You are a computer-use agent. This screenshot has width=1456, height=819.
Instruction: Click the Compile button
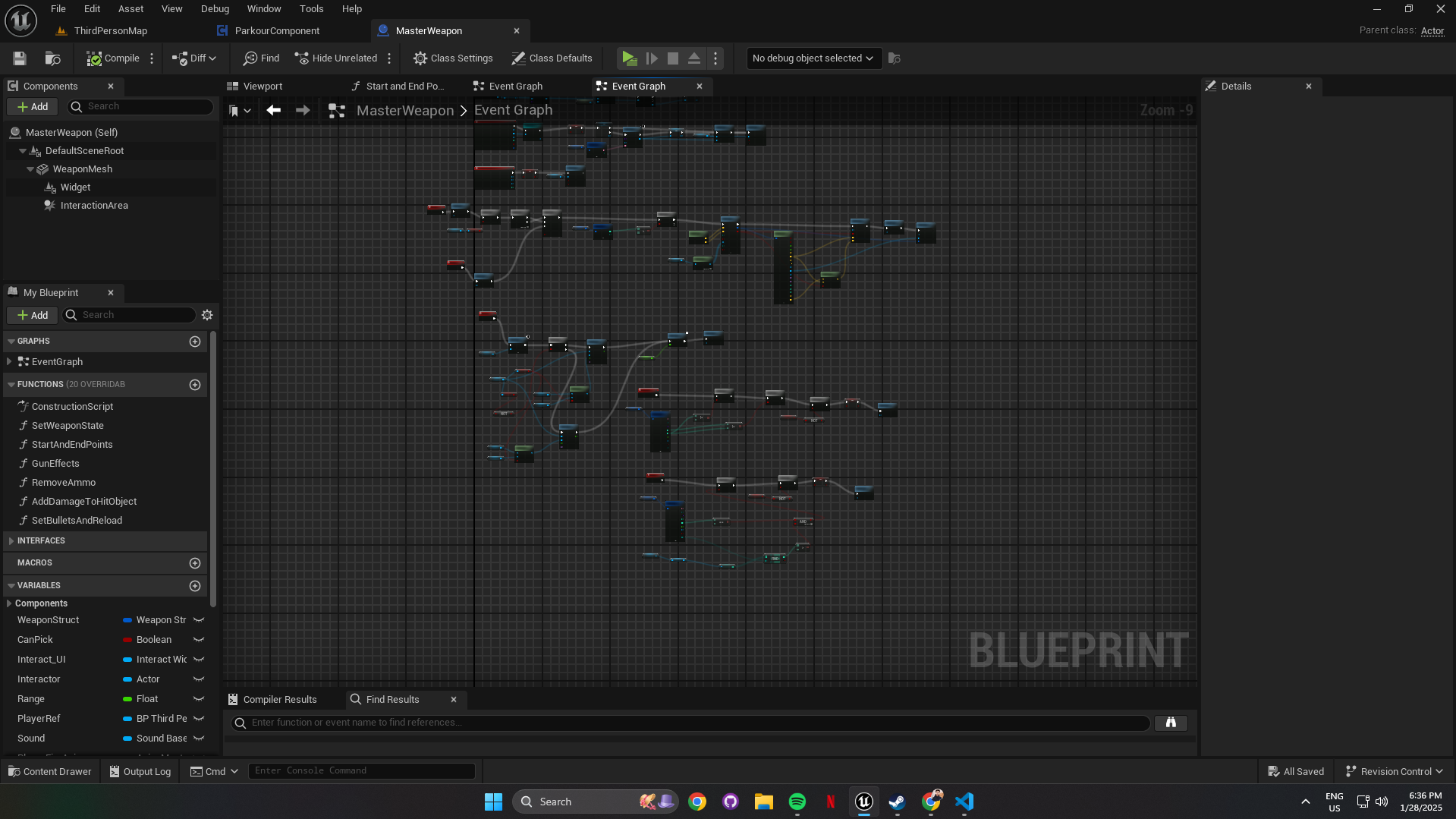point(113,58)
